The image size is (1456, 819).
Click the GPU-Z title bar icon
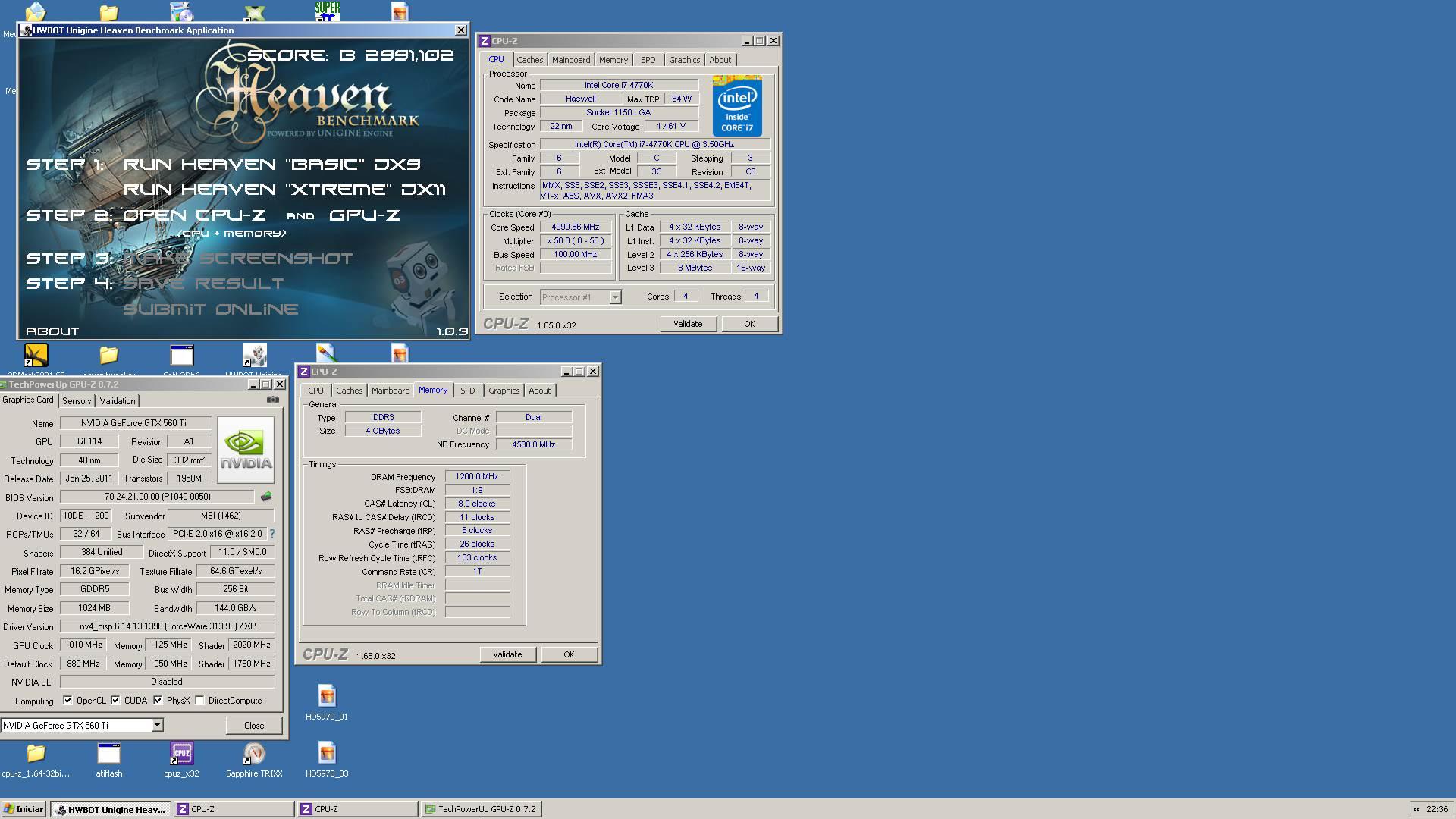tap(4, 384)
